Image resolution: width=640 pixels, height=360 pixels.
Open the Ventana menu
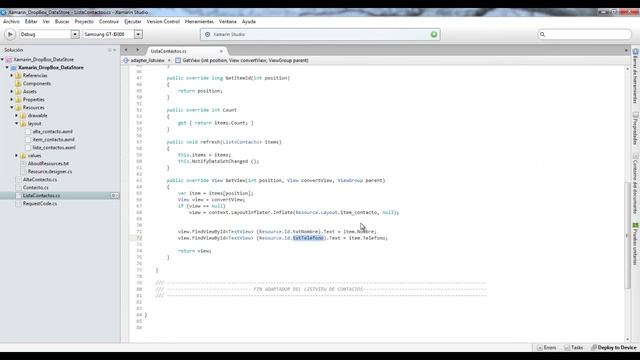pyautogui.click(x=227, y=21)
